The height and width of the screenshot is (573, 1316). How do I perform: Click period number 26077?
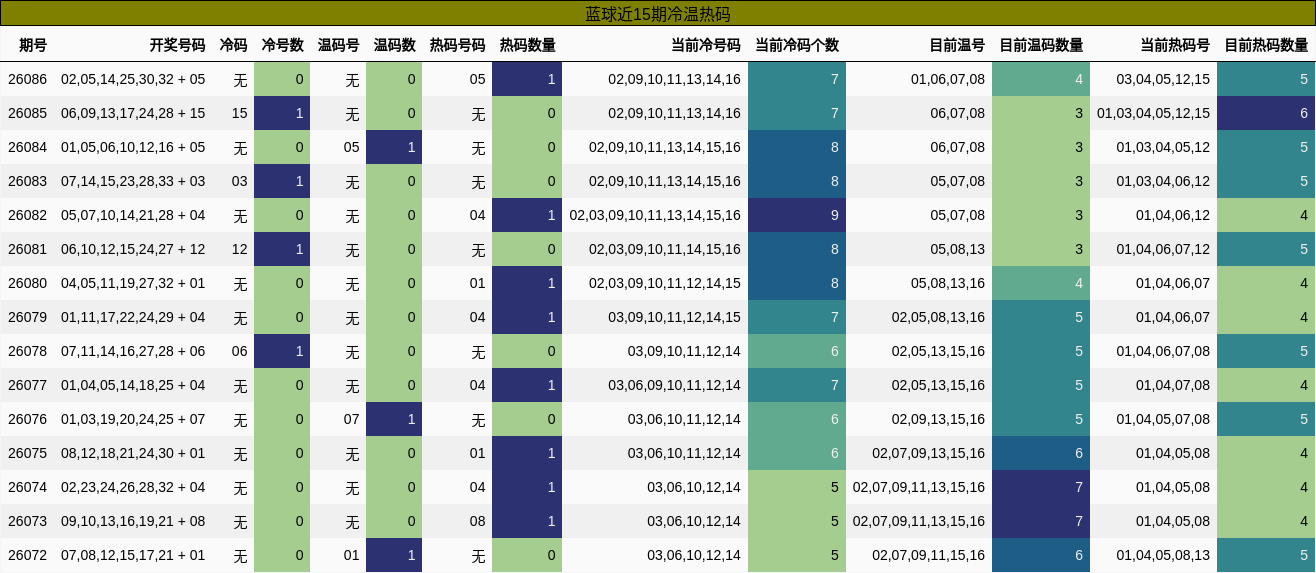click(27, 385)
